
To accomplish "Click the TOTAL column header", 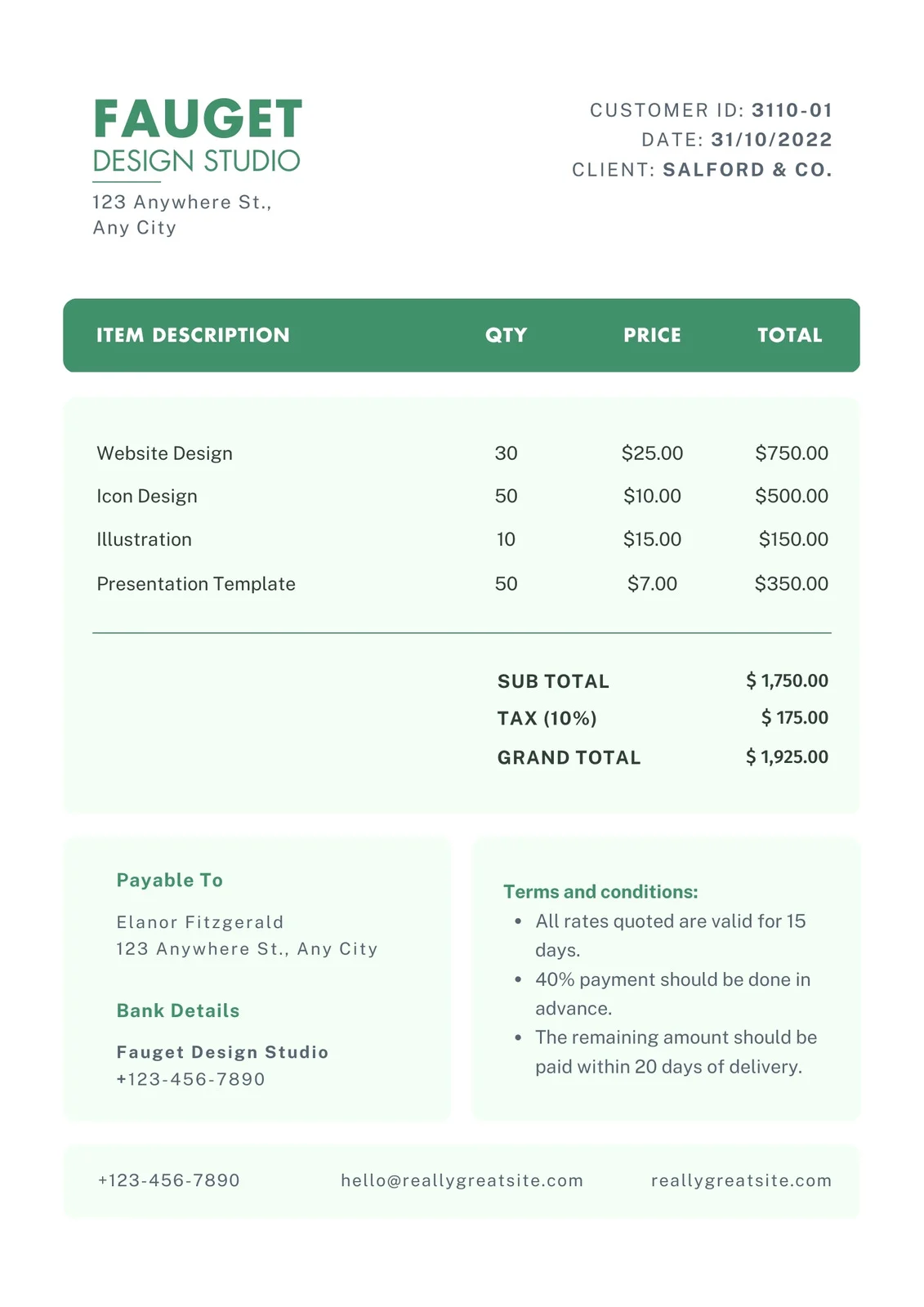I will coord(789,335).
